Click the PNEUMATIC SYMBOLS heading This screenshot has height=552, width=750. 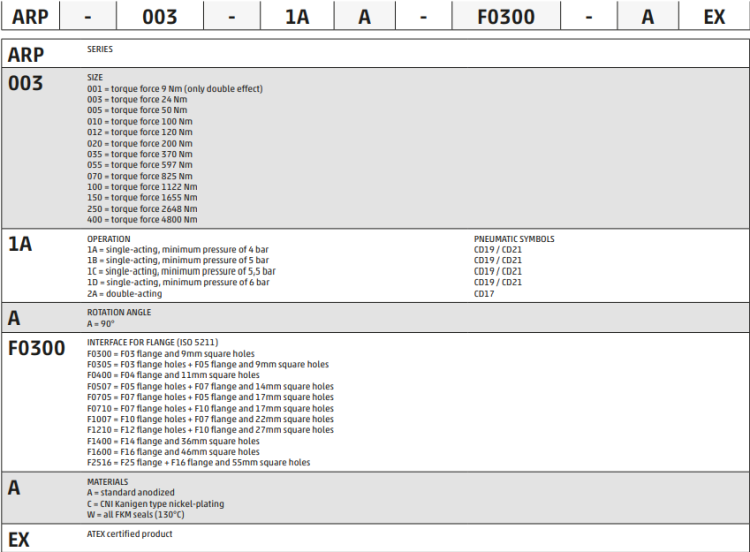click(x=514, y=239)
